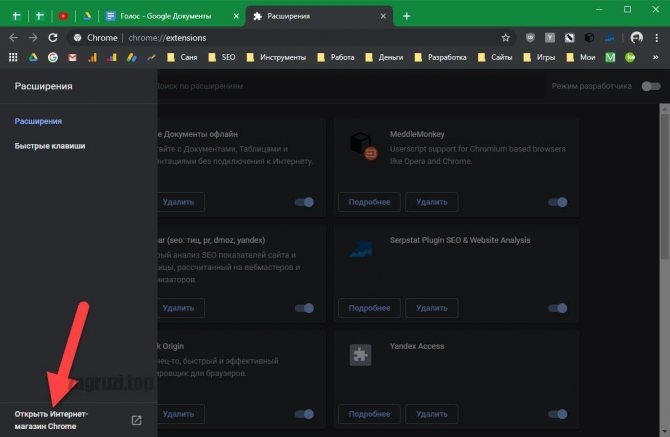The height and width of the screenshot is (437, 670).
Task: Expand the Саня bookmarks folder
Action: click(182, 57)
